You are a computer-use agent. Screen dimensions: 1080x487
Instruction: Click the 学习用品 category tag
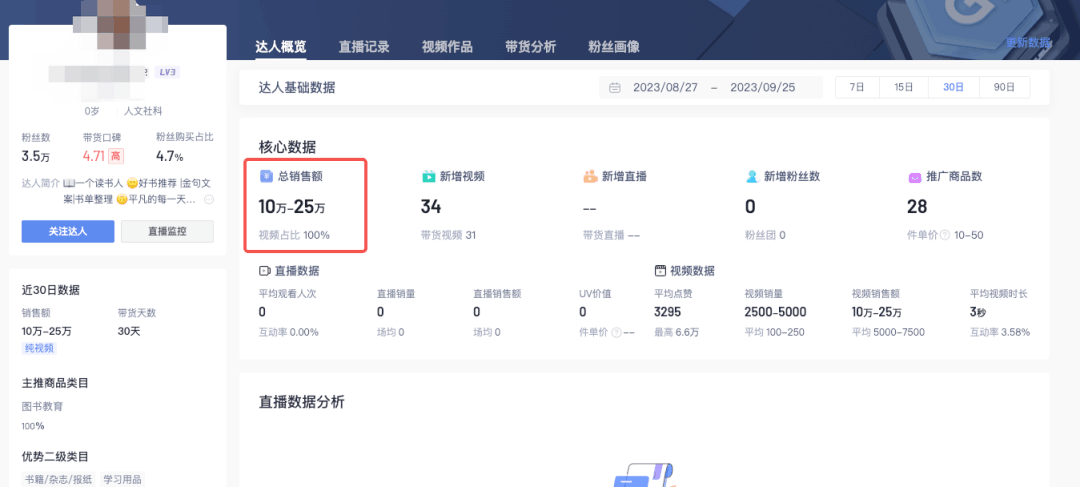[123, 479]
